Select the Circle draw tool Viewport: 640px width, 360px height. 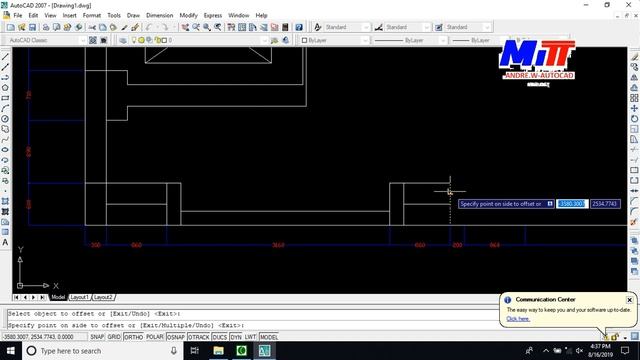coord(5,119)
